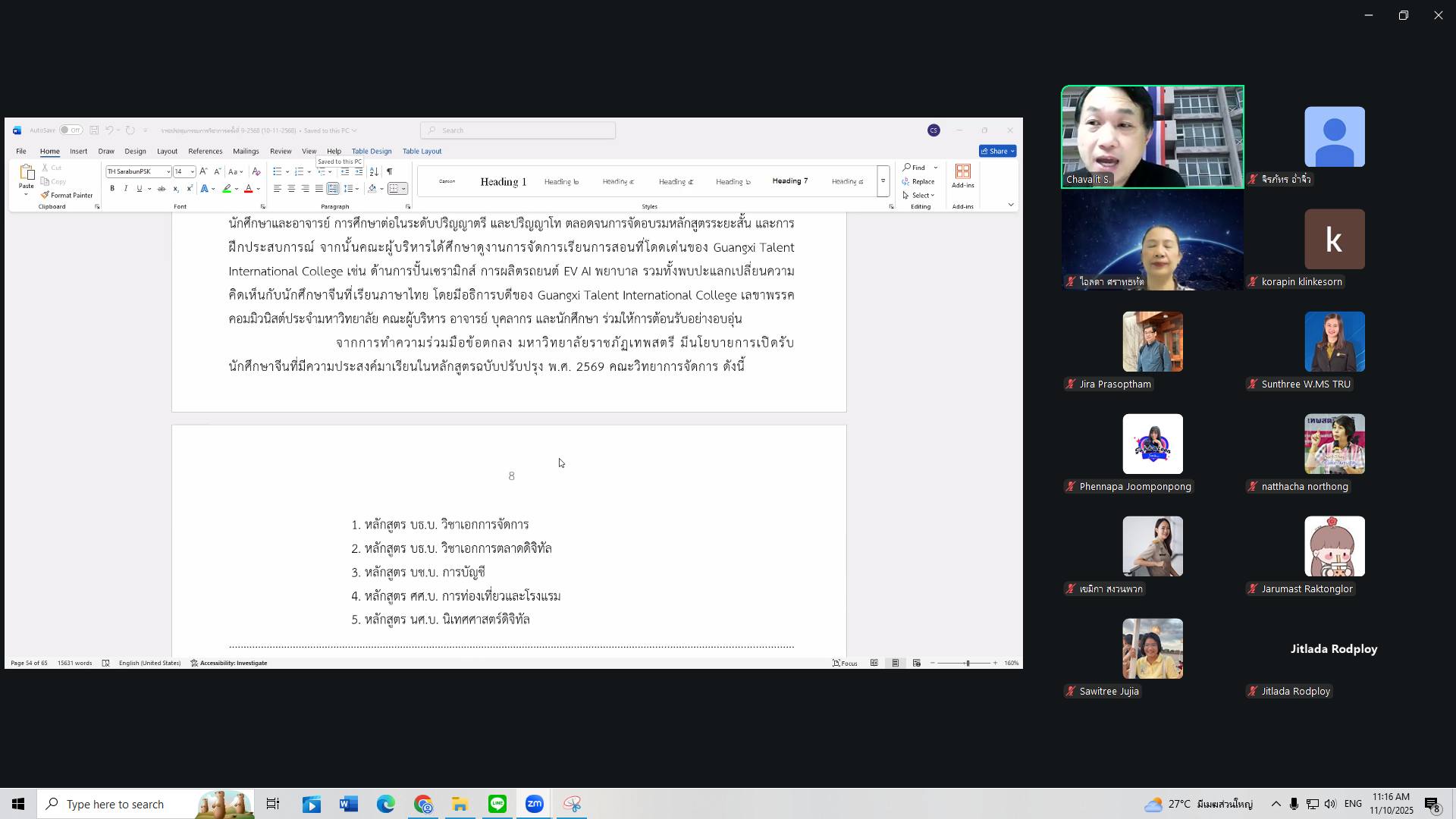Viewport: 1456px width, 819px height.
Task: Show paragraph marks with pilcrow icon
Action: click(x=390, y=172)
